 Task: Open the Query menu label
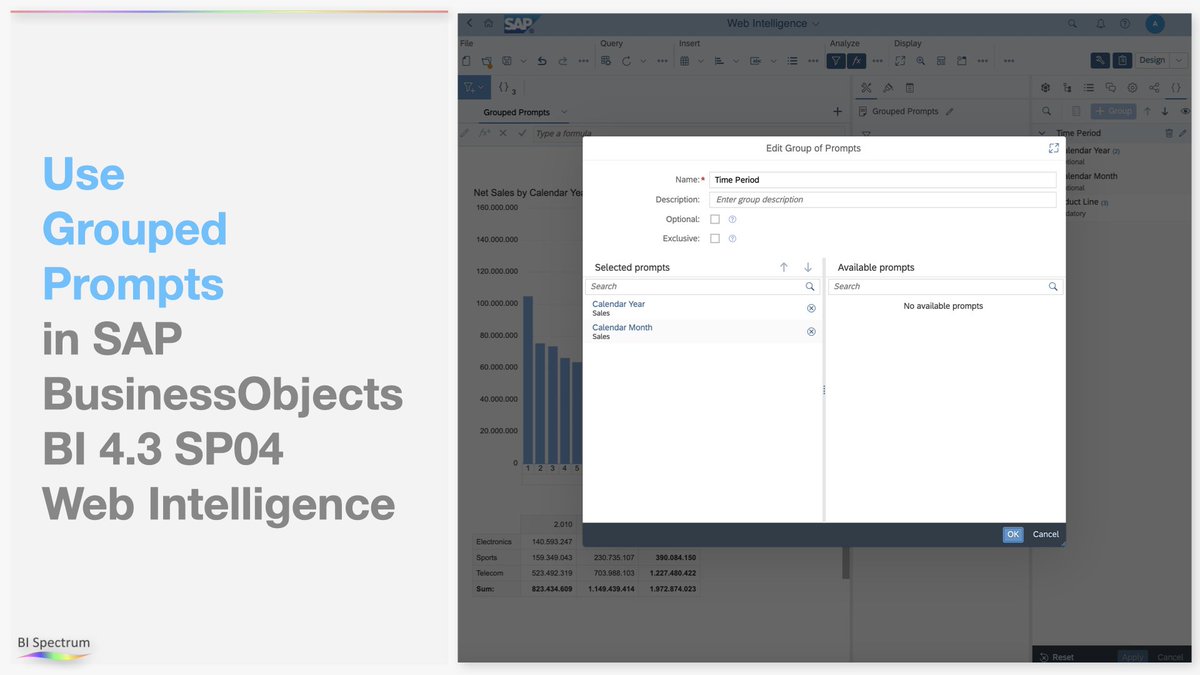[611, 43]
